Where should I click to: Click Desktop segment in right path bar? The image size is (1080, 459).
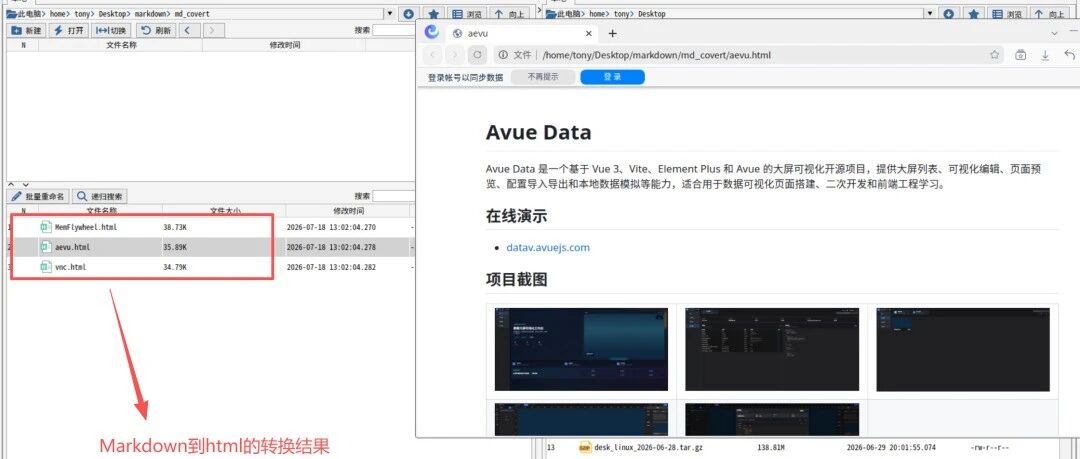click(652, 14)
